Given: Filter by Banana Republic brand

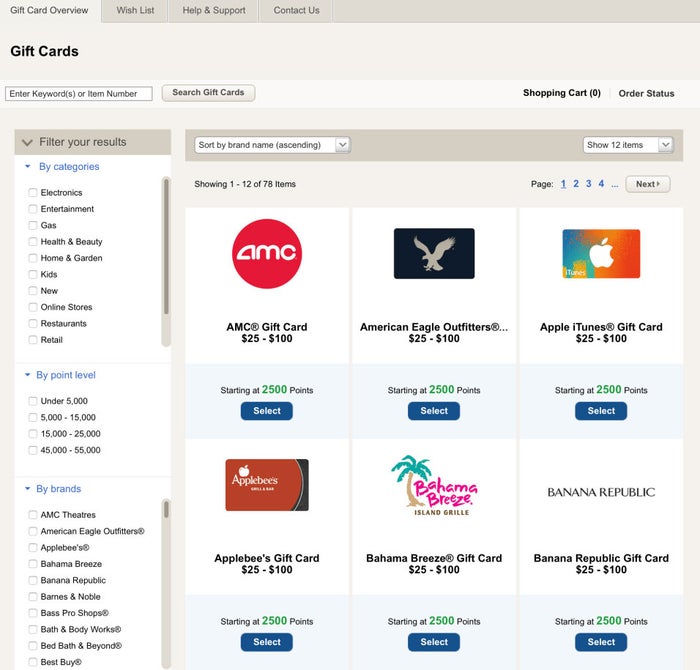Looking at the screenshot, I should click(33, 580).
